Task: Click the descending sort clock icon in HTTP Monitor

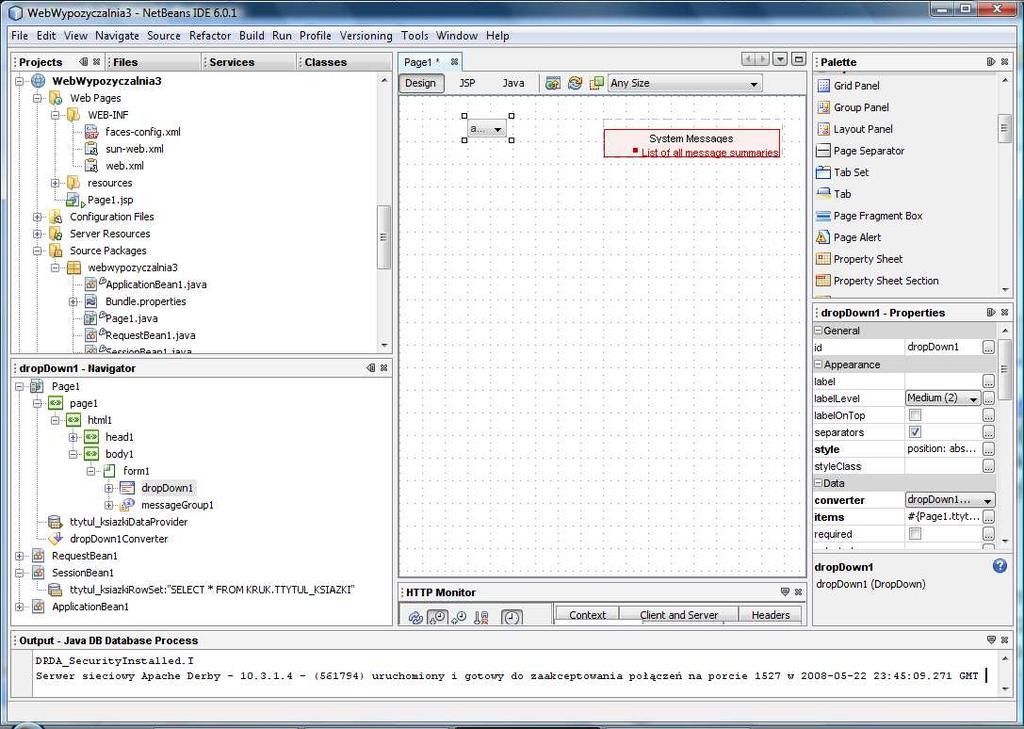Action: 437,617
